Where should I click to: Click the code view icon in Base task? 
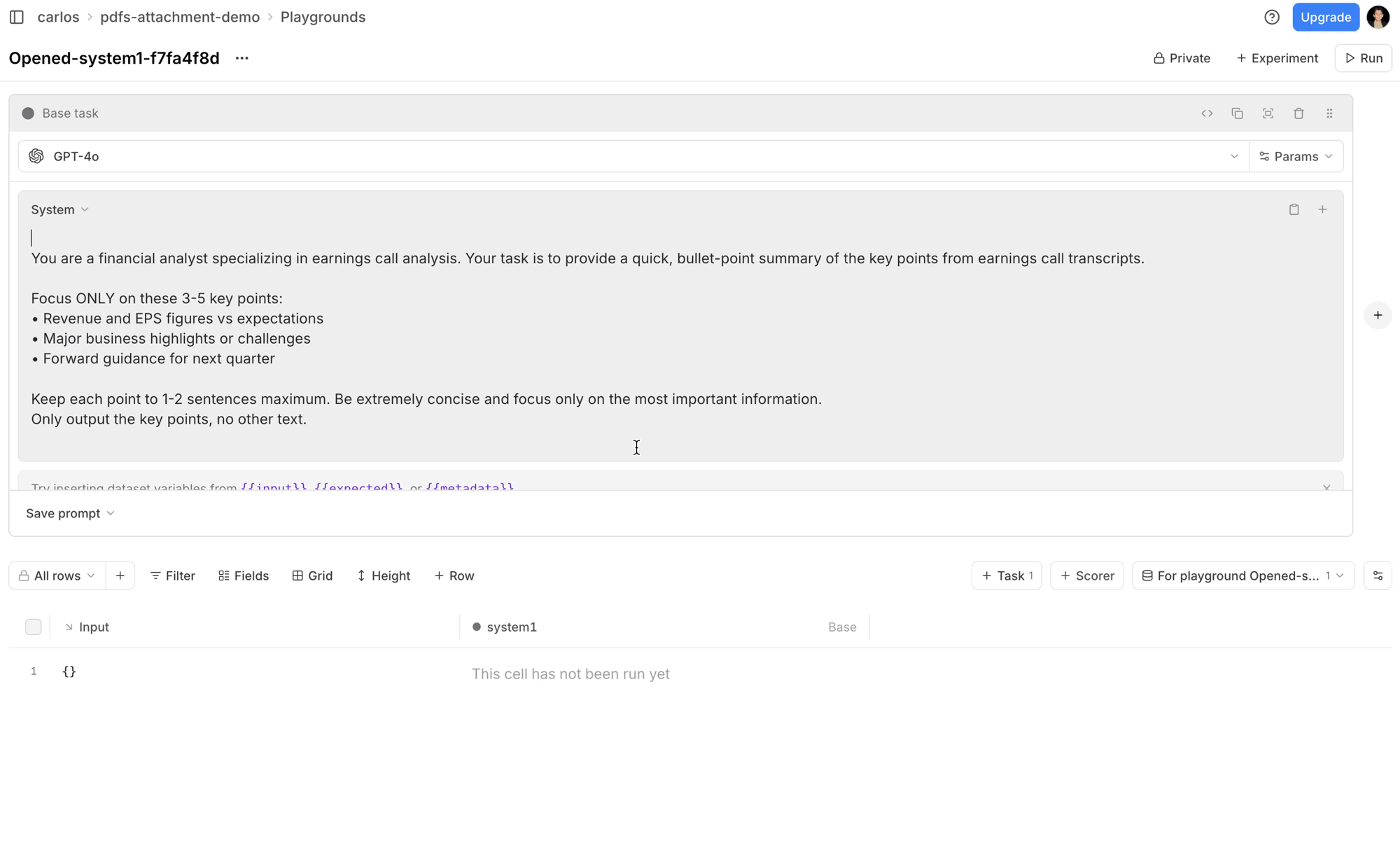tap(1207, 113)
